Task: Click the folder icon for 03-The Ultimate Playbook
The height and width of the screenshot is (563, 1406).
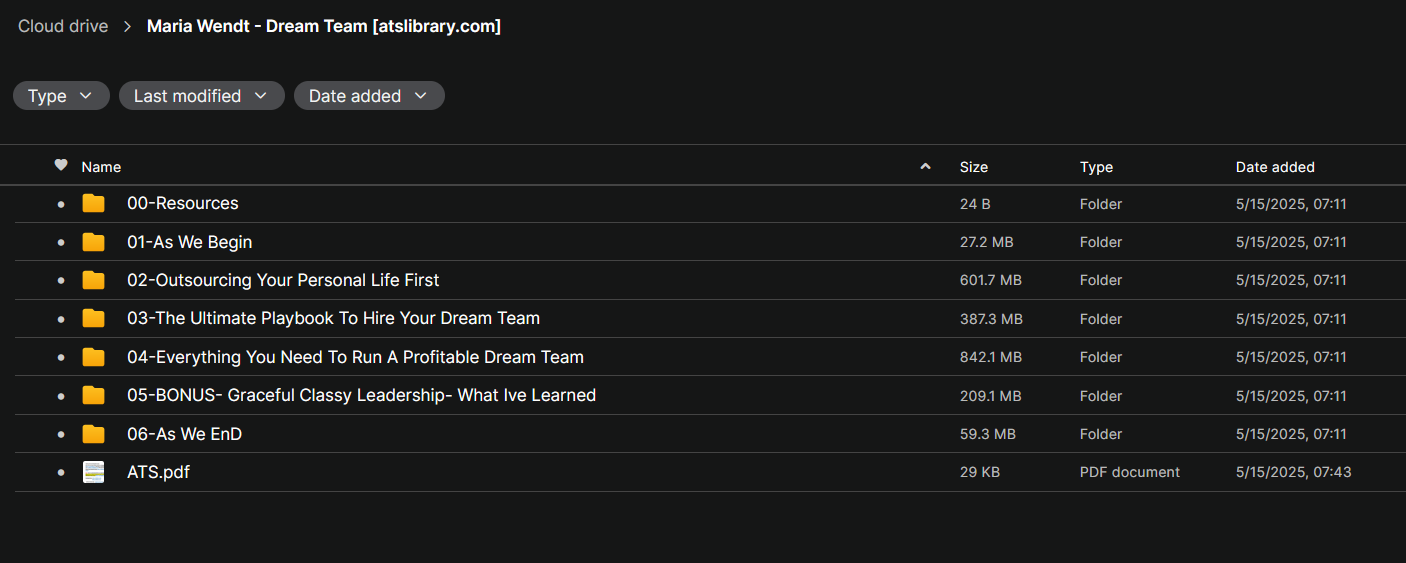Action: [x=93, y=319]
